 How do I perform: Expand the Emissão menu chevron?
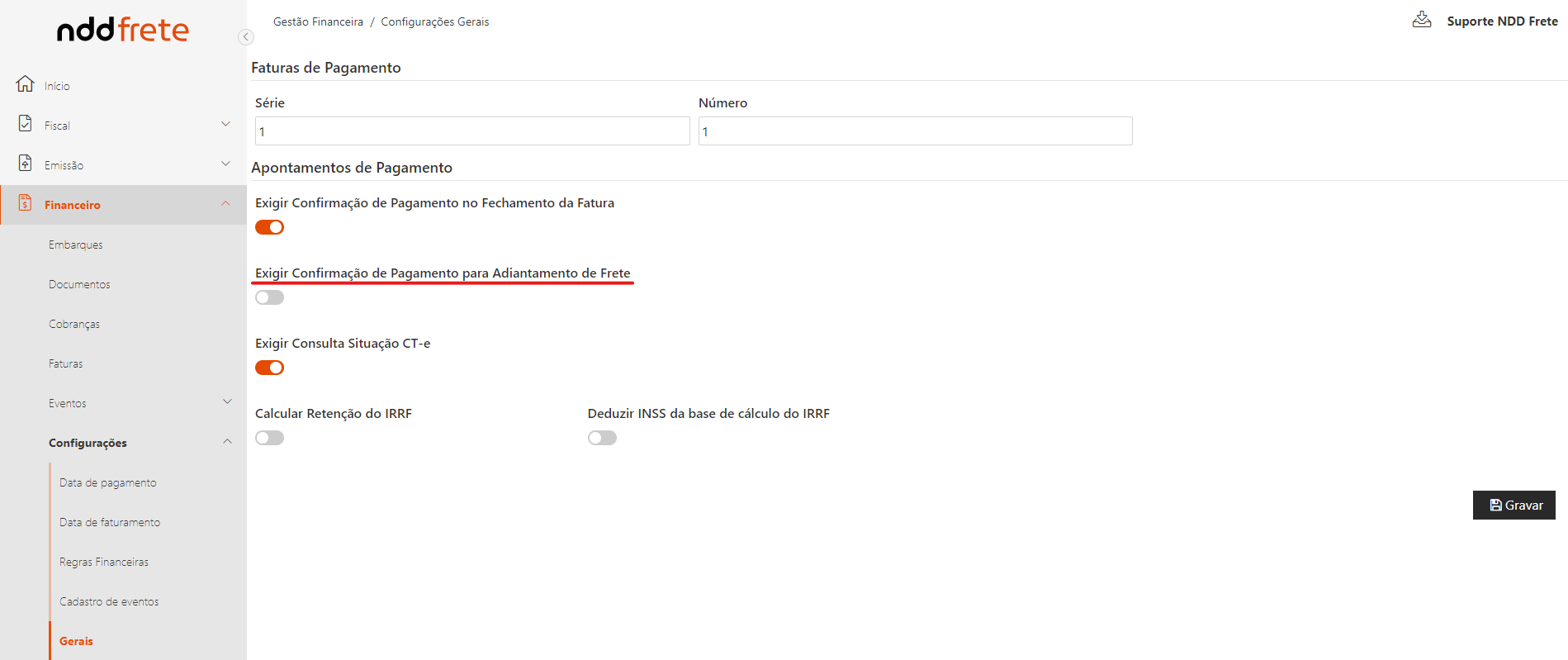click(225, 164)
